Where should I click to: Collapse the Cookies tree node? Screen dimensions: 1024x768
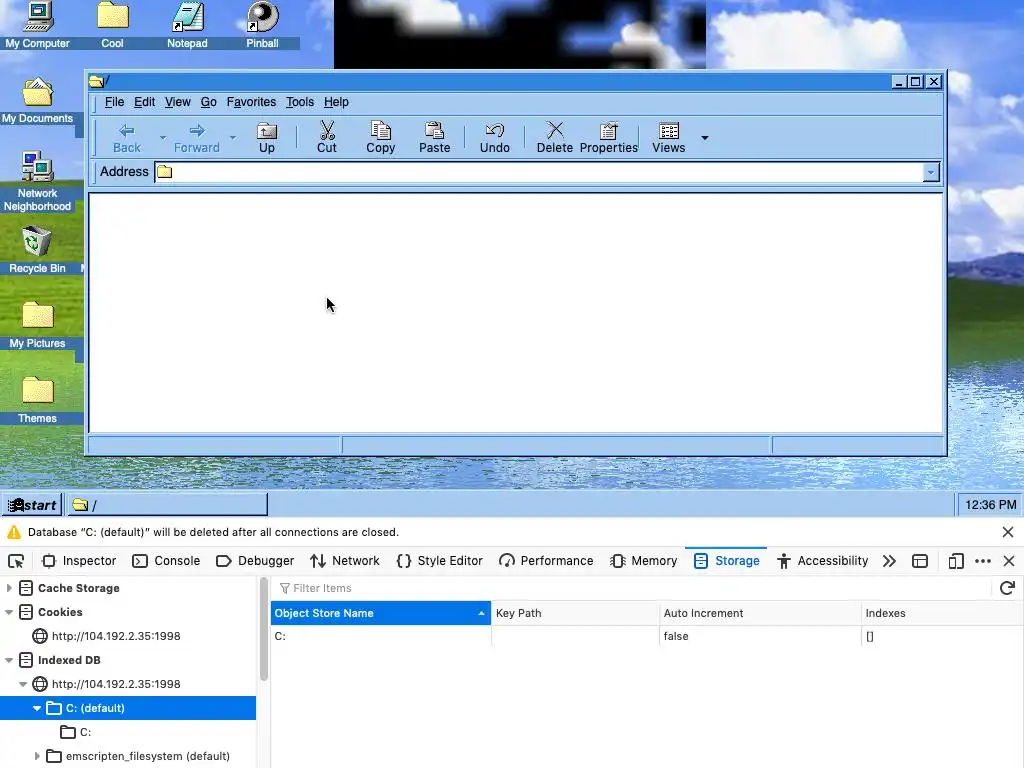9,613
